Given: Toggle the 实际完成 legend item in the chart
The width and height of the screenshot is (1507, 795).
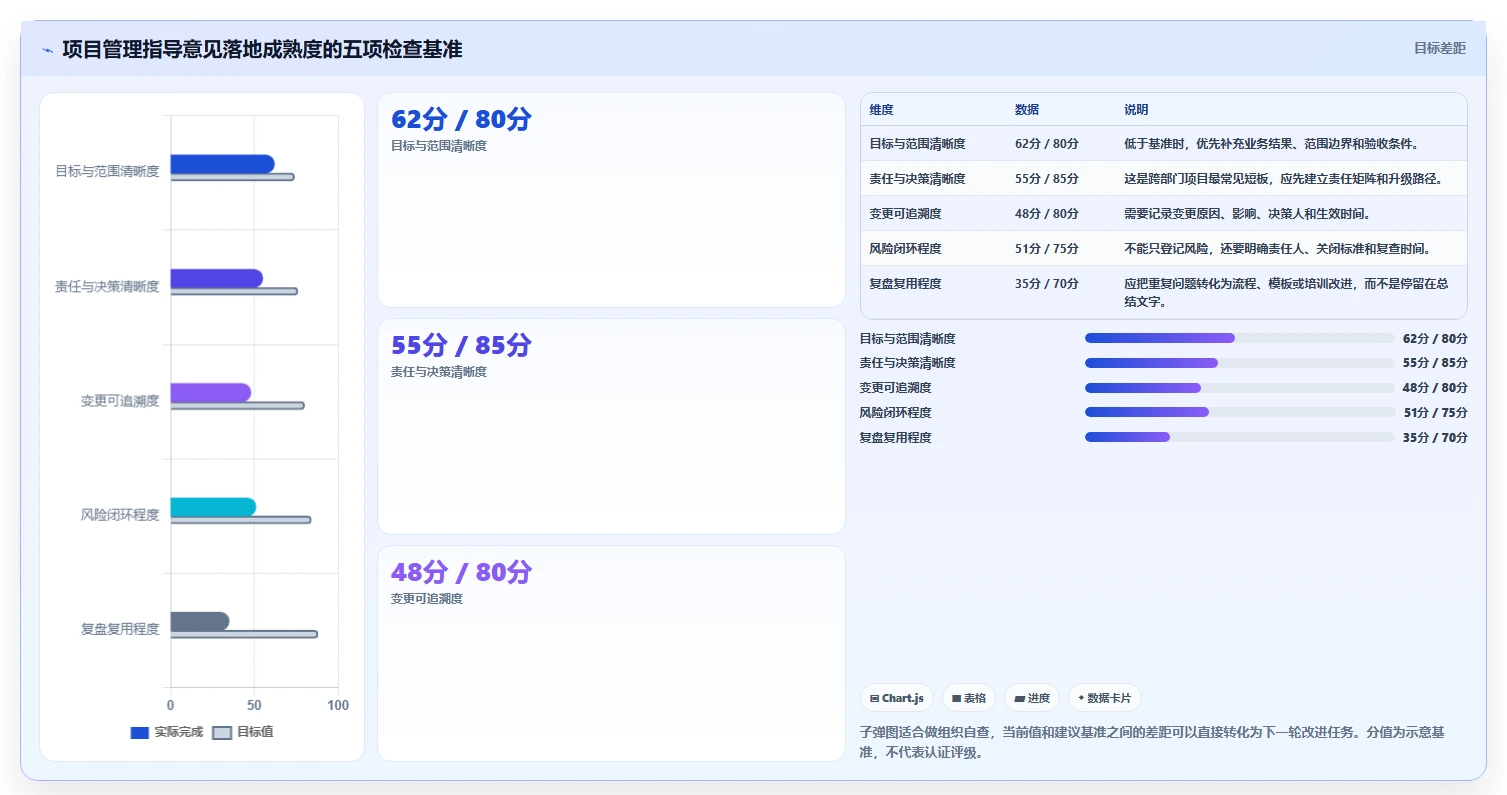Looking at the screenshot, I should pyautogui.click(x=166, y=732).
